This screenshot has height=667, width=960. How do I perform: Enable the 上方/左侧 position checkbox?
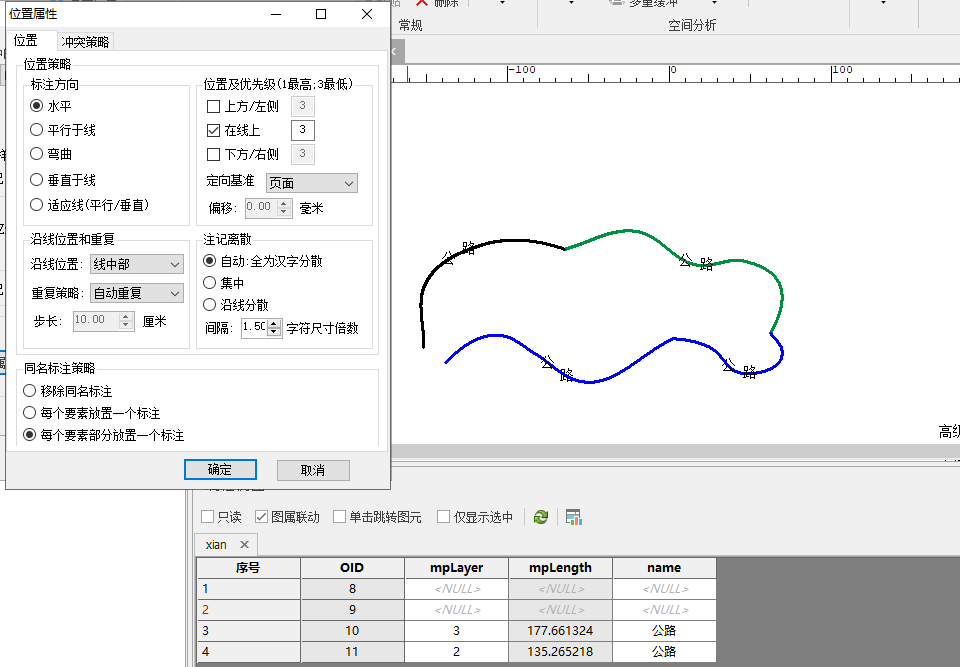click(213, 106)
